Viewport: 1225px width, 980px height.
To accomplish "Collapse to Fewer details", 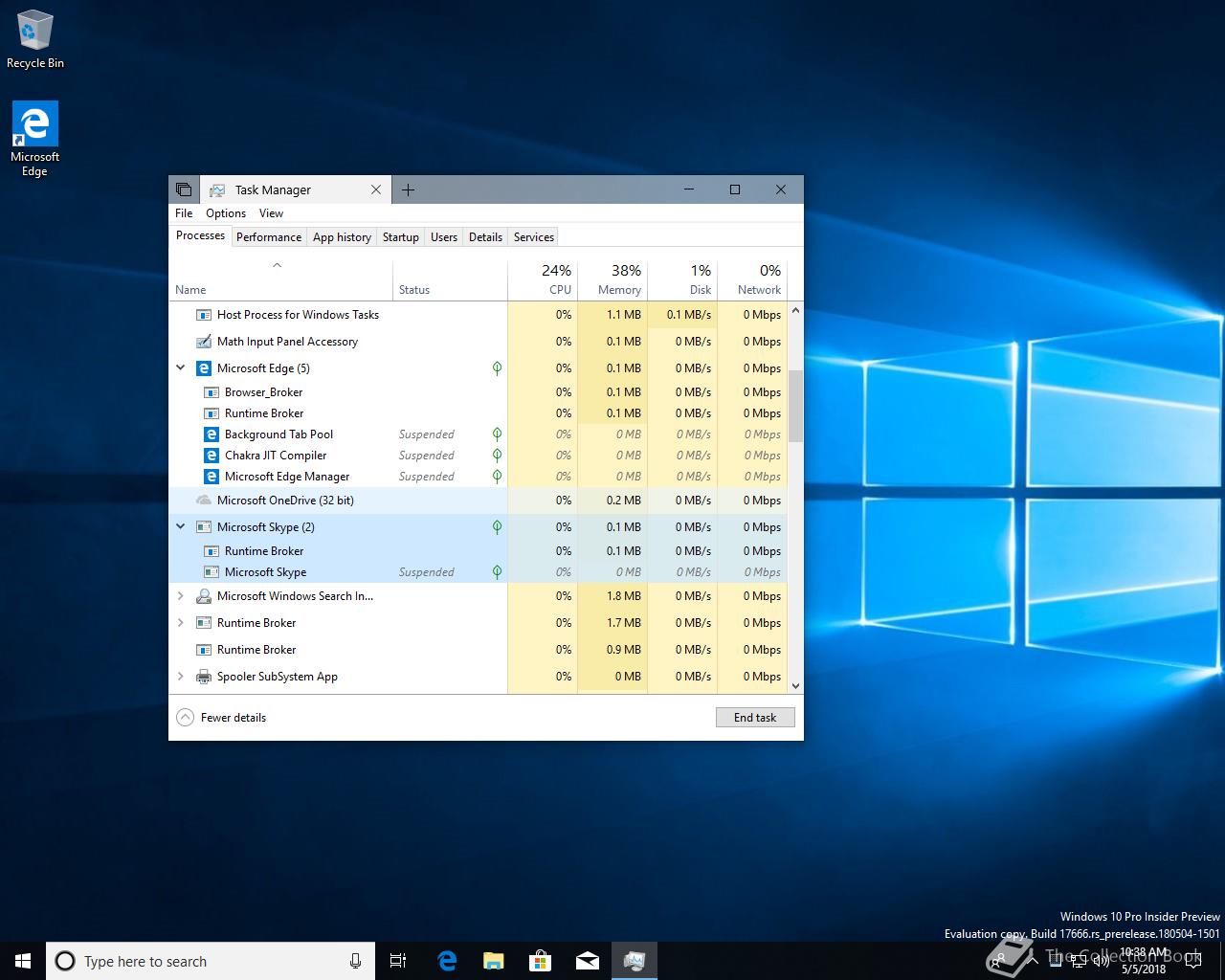I will click(x=222, y=718).
